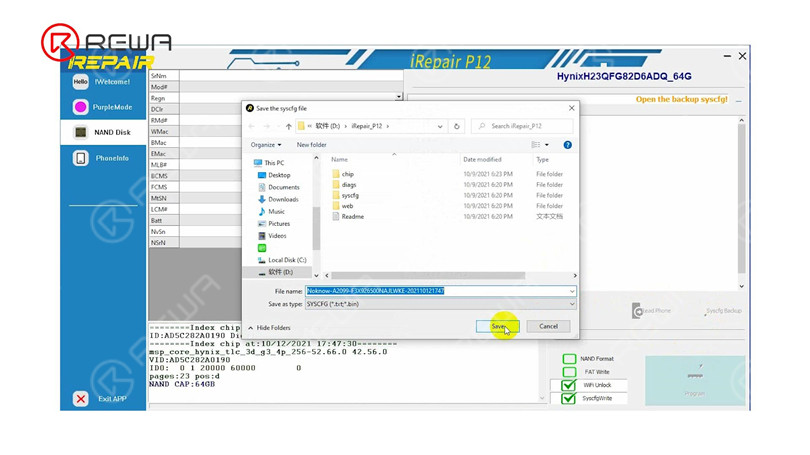The width and height of the screenshot is (810, 455).
Task: Close the Save the syscfg file dialog
Action: 571,108
